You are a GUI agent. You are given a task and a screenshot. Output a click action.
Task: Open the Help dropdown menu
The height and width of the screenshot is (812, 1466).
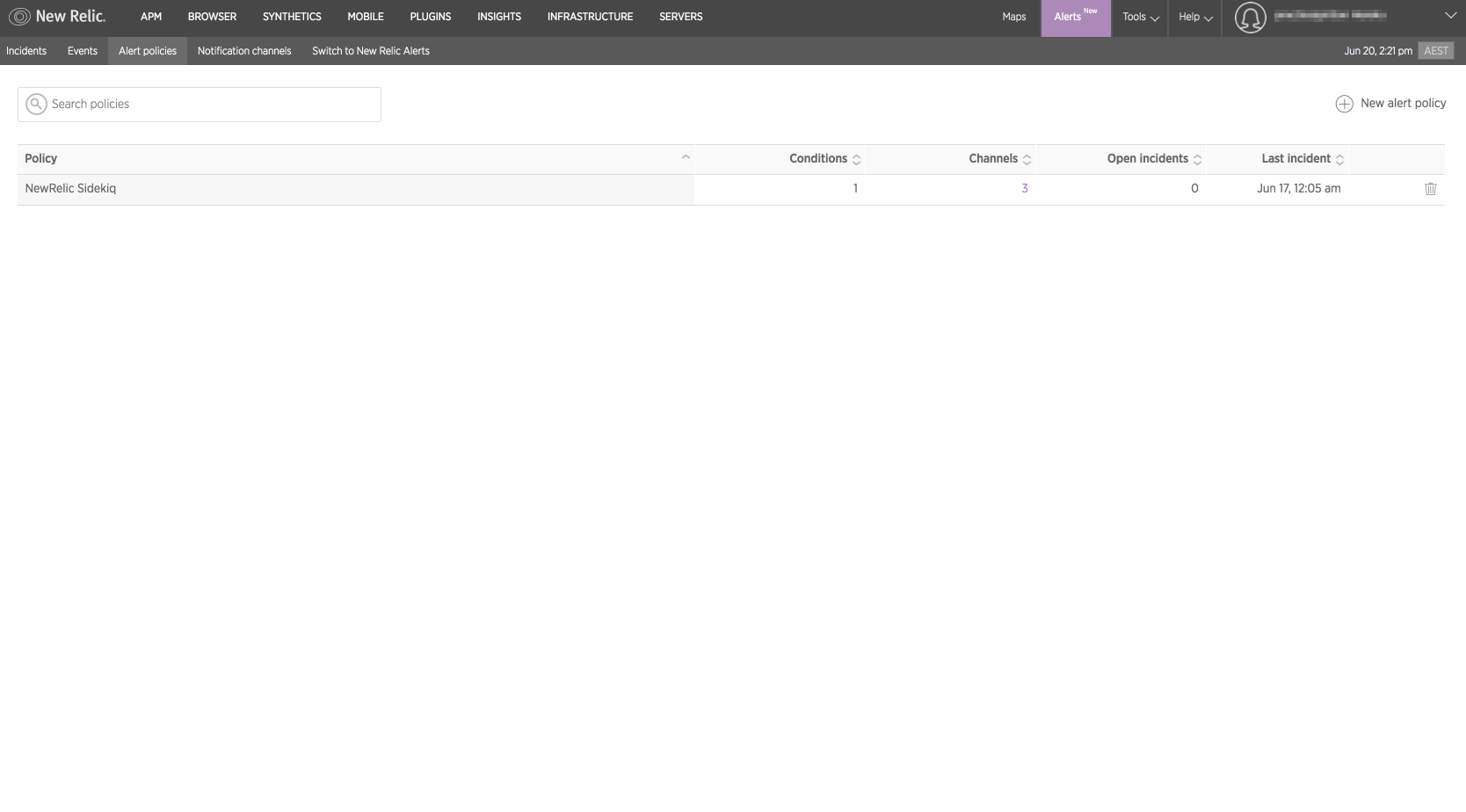tap(1195, 17)
